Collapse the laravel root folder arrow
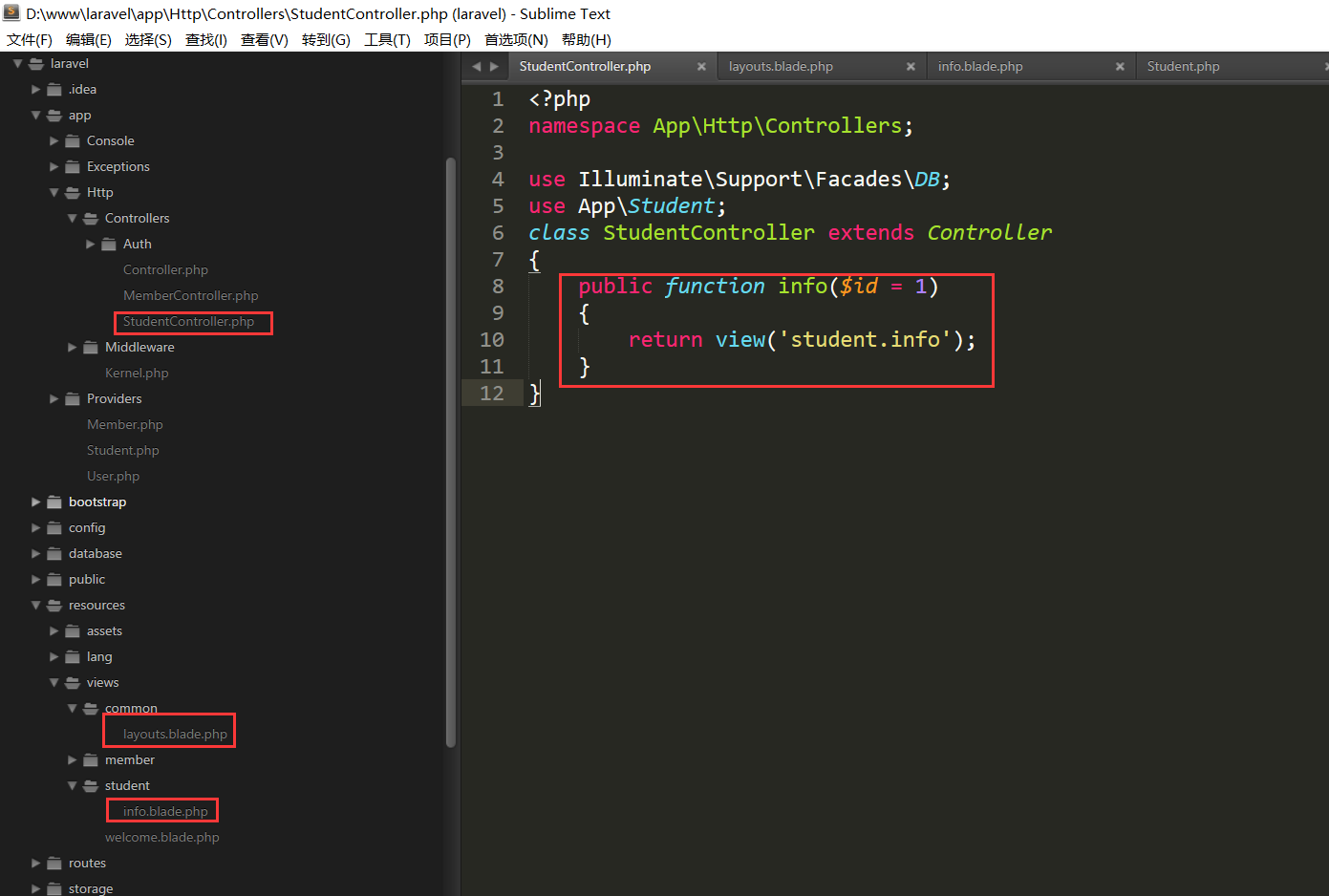 17,63
